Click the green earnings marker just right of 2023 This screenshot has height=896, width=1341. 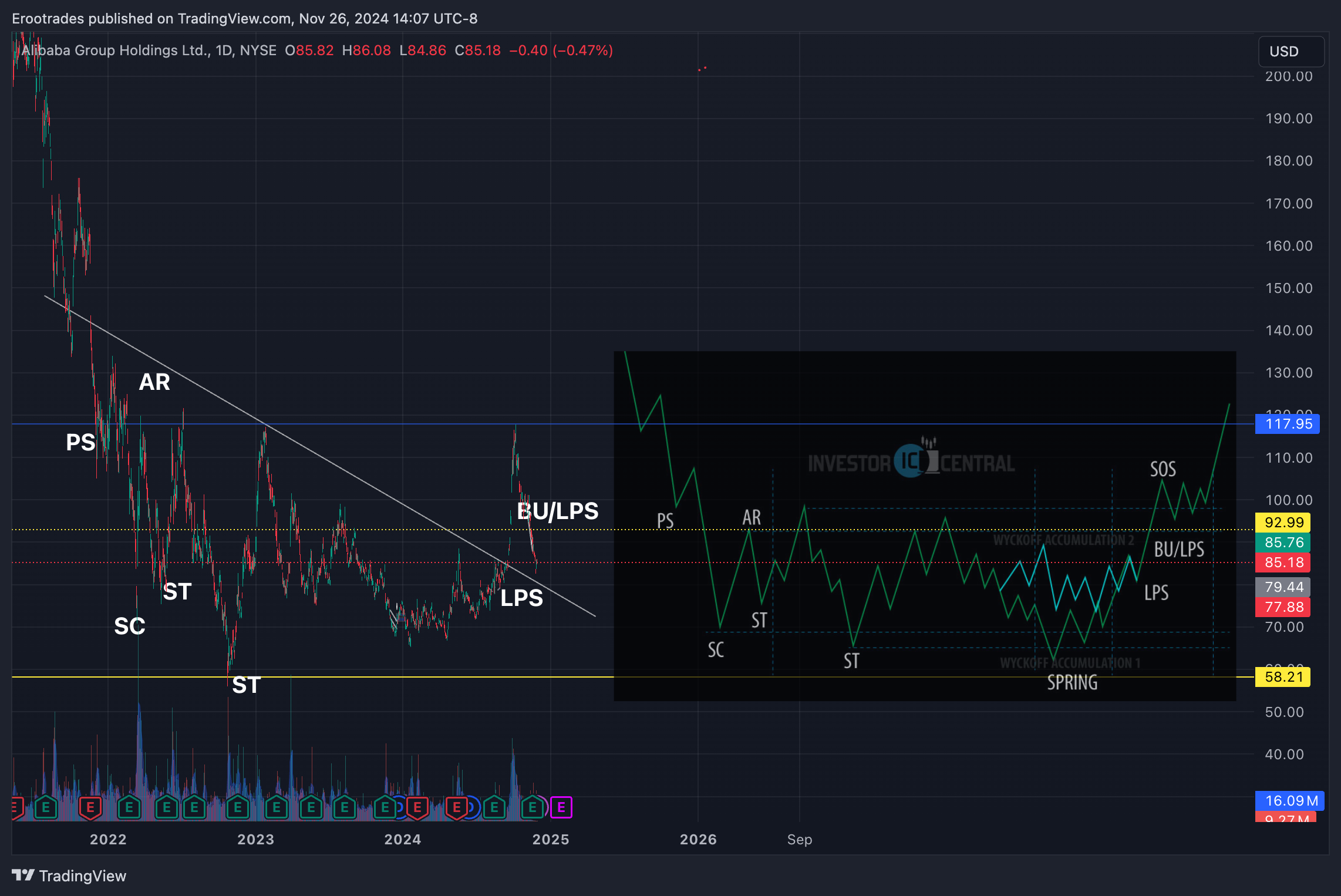click(276, 807)
